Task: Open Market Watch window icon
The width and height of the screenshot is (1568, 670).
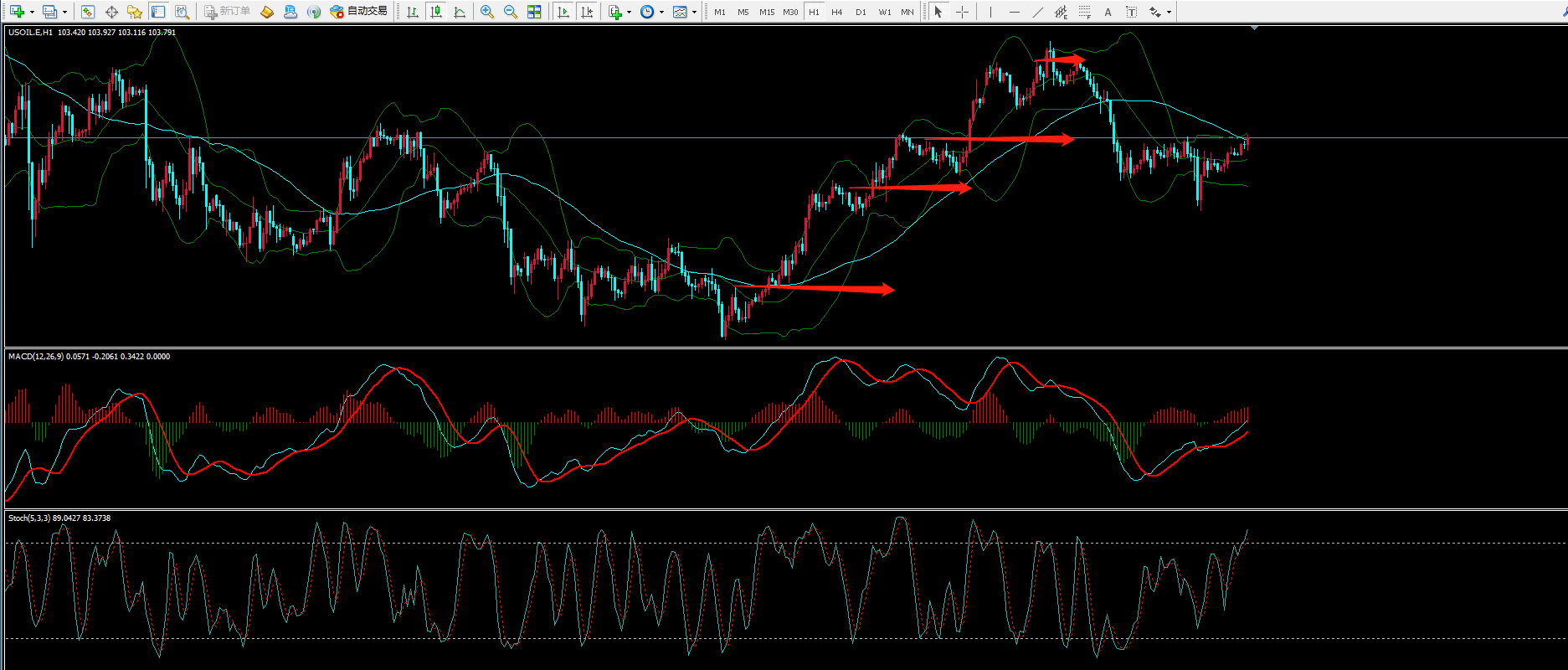Action: [88, 12]
